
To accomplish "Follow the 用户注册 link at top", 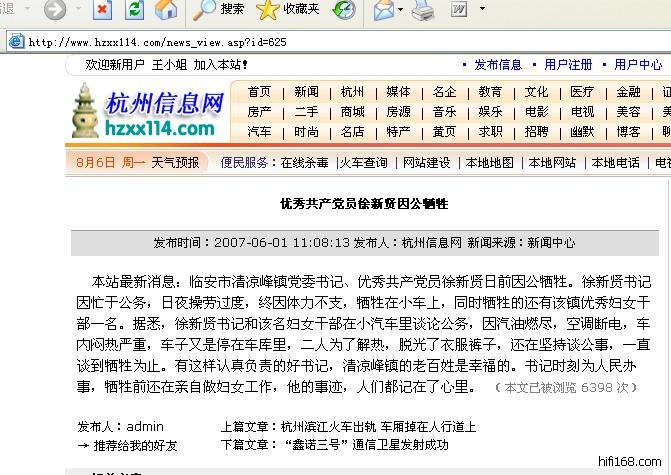I will click(x=568, y=65).
